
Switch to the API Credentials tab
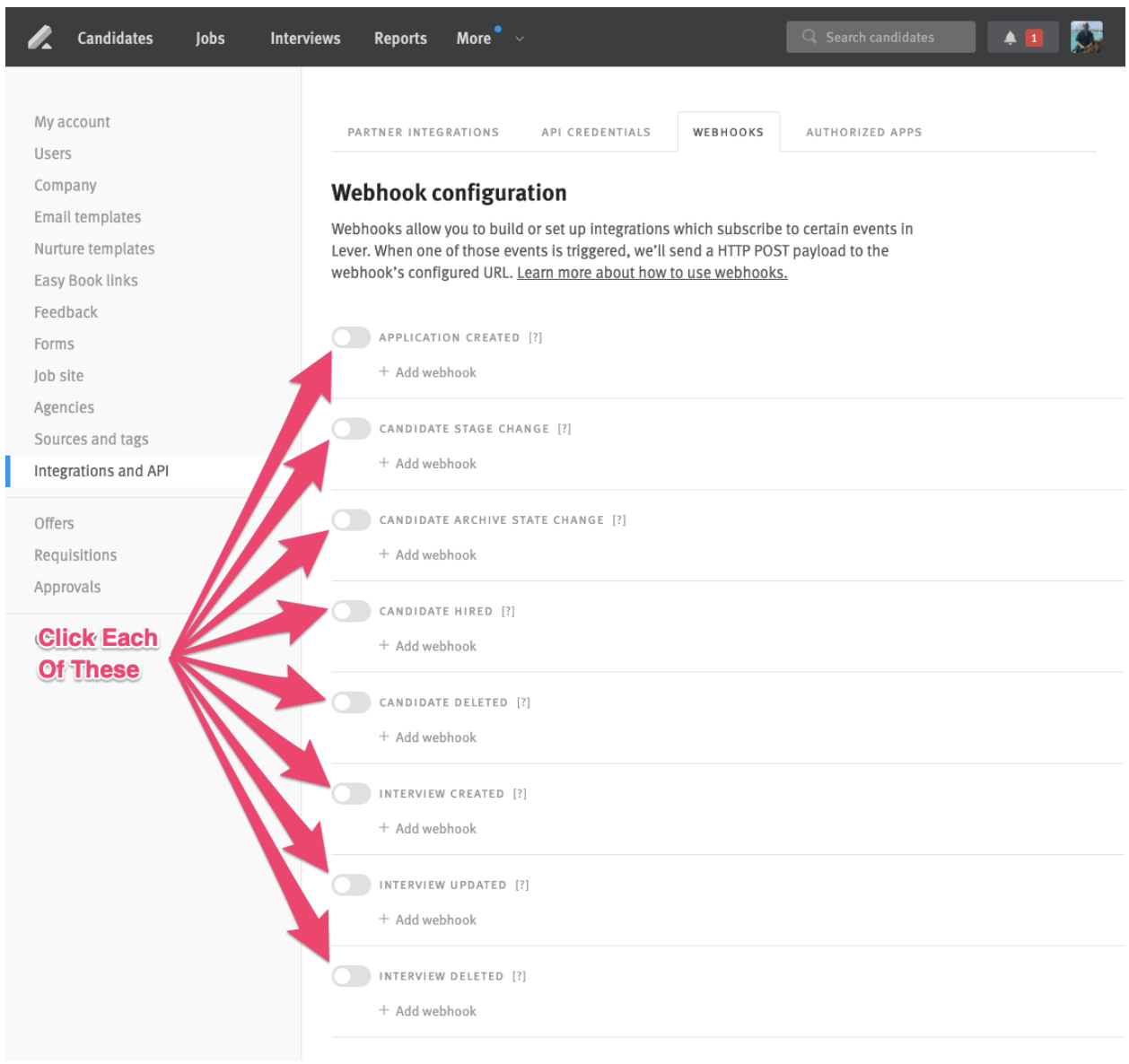click(x=596, y=131)
